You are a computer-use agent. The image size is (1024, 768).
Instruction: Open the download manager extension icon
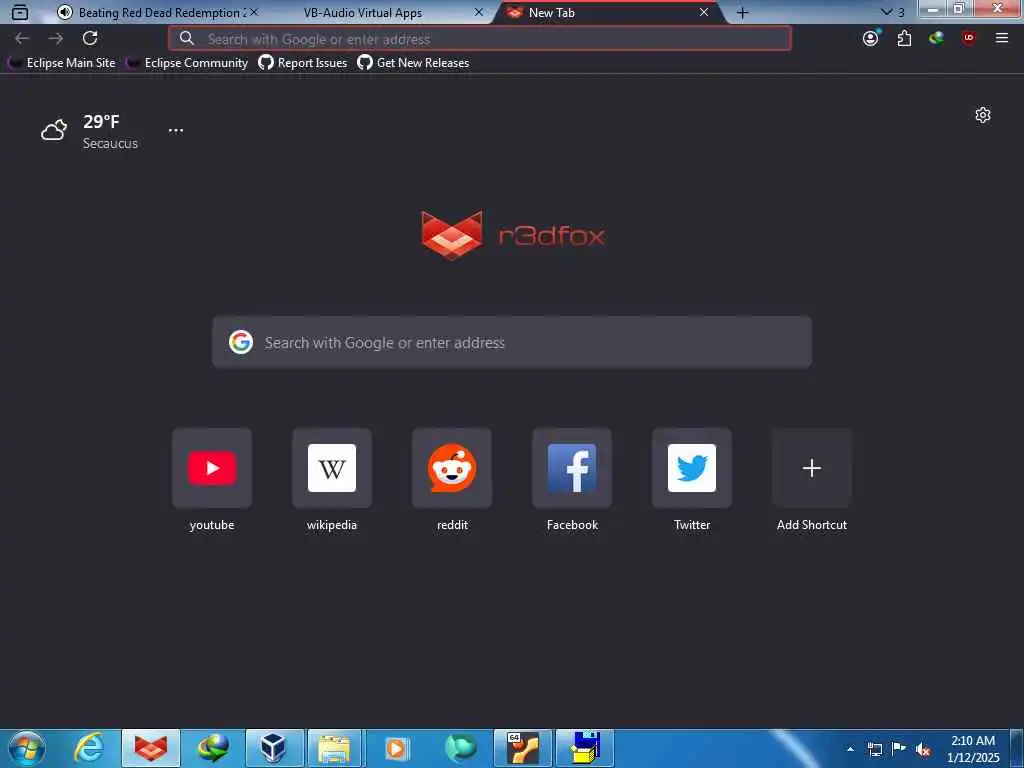pyautogui.click(x=936, y=38)
